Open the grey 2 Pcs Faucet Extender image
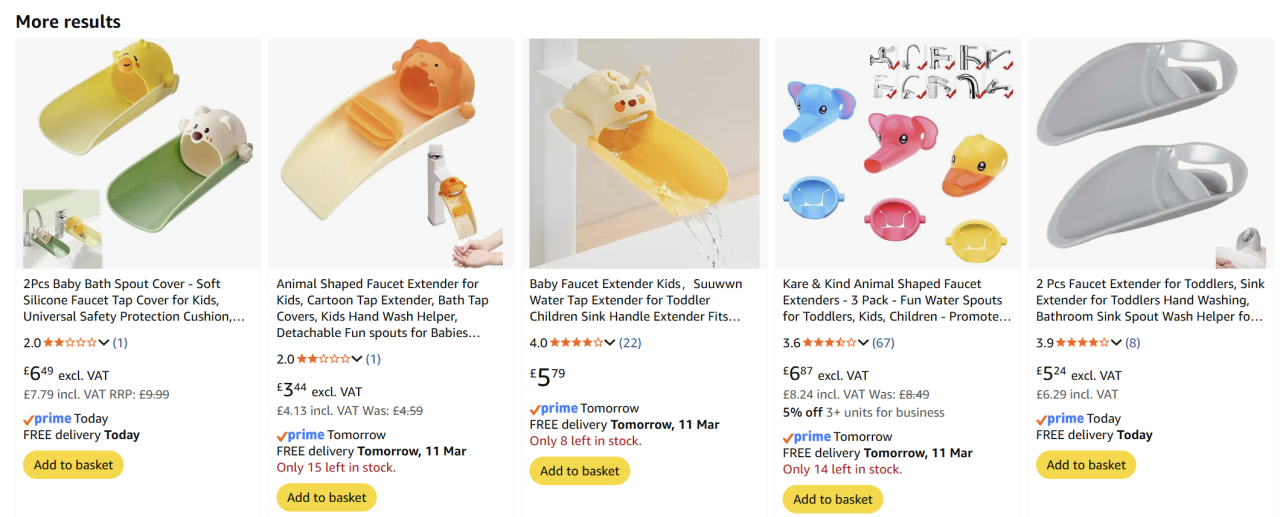 [x=1150, y=154]
